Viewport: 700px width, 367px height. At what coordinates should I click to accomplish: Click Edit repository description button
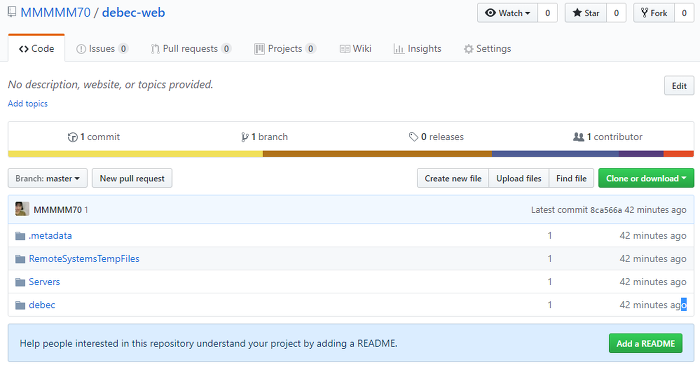point(679,86)
